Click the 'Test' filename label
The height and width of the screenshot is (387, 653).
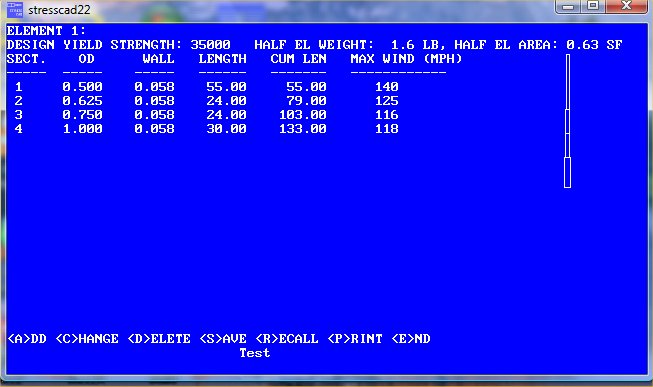point(255,353)
